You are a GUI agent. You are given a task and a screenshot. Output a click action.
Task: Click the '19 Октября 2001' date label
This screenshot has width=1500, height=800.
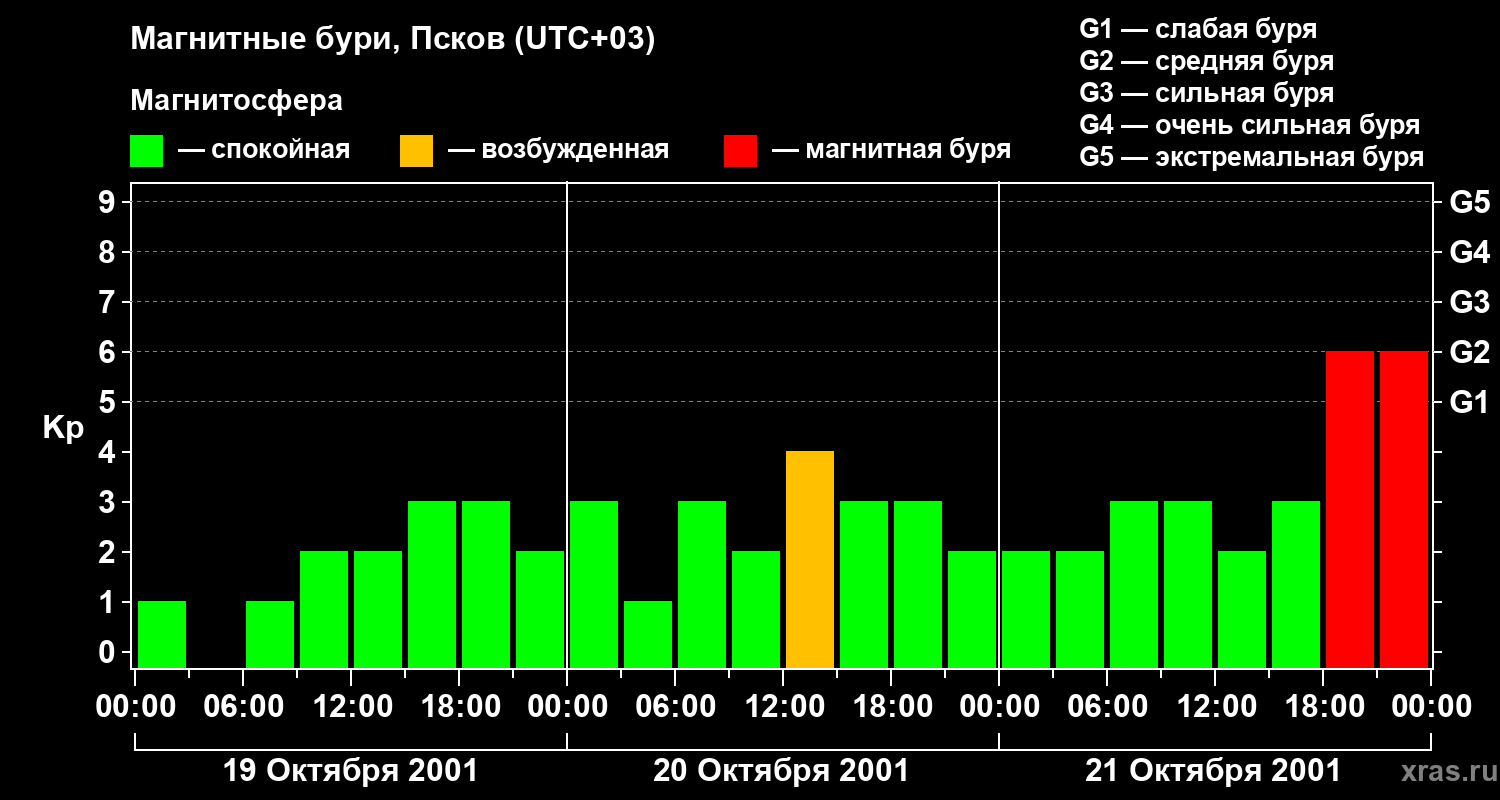tap(350, 771)
